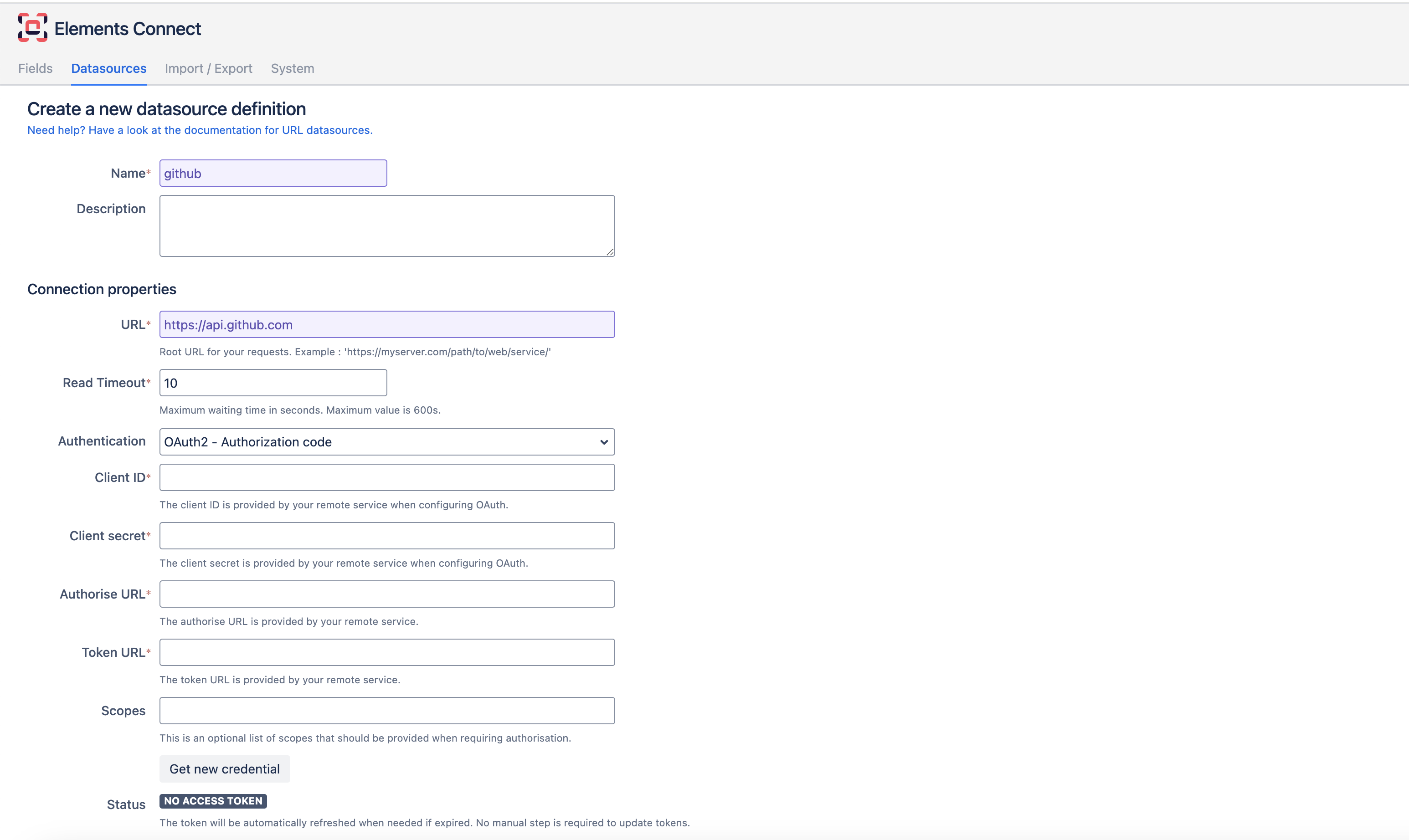Click the URL input field
Screen dimensions: 1409x840
(x=386, y=325)
